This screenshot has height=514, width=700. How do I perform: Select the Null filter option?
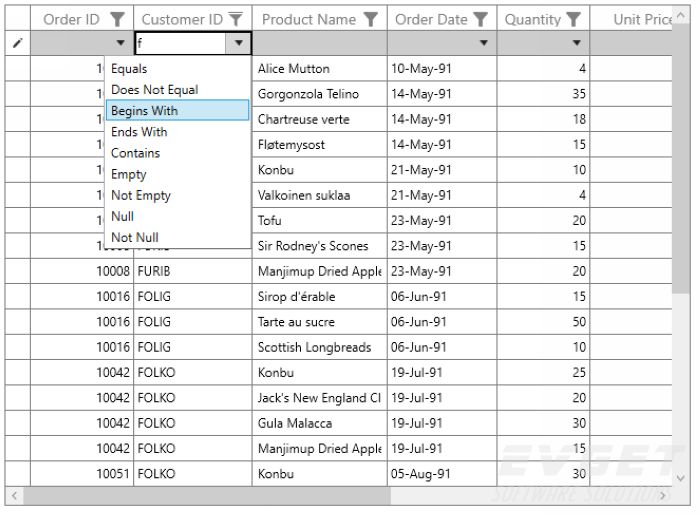(177, 217)
